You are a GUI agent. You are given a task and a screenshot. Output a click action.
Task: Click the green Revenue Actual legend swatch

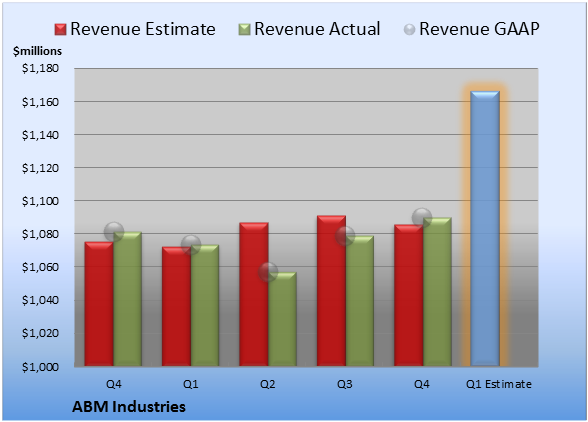[x=244, y=29]
